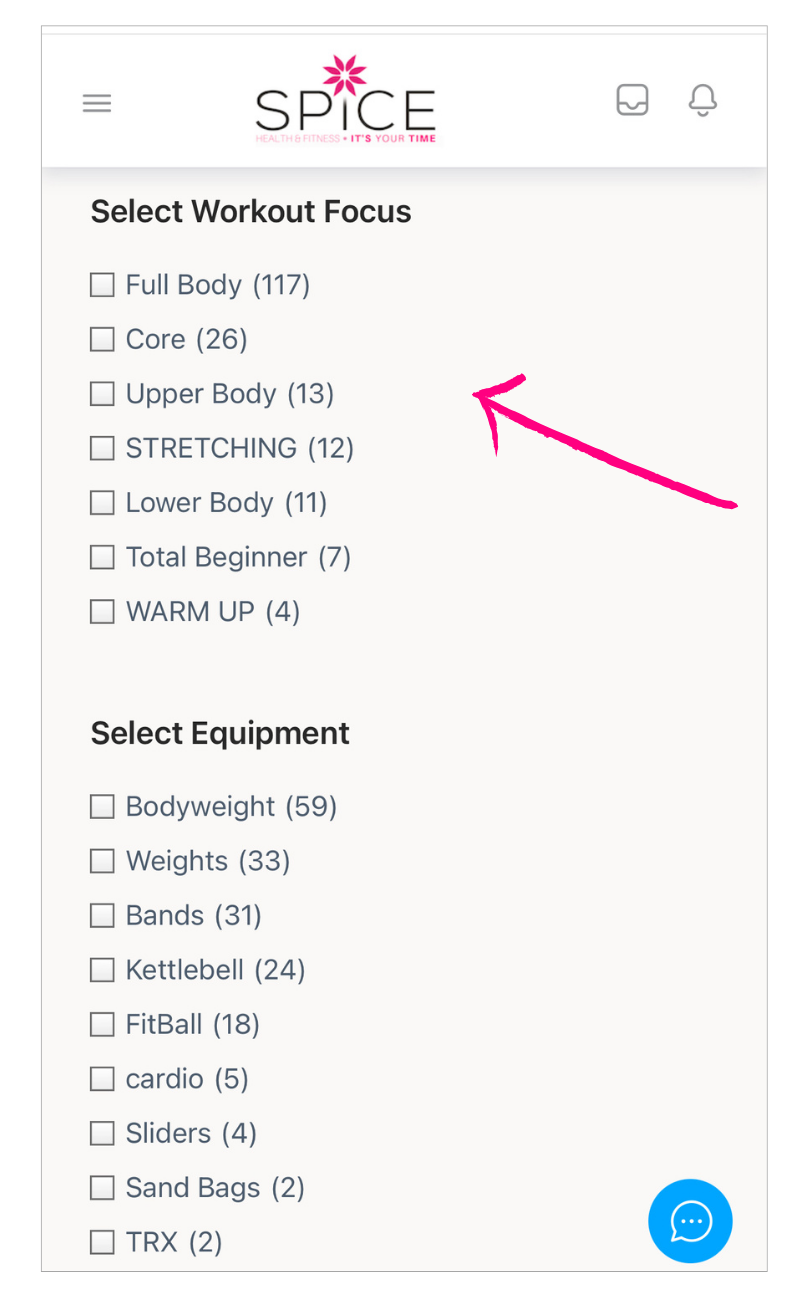
Task: Open the inbox tray icon
Action: click(x=632, y=100)
